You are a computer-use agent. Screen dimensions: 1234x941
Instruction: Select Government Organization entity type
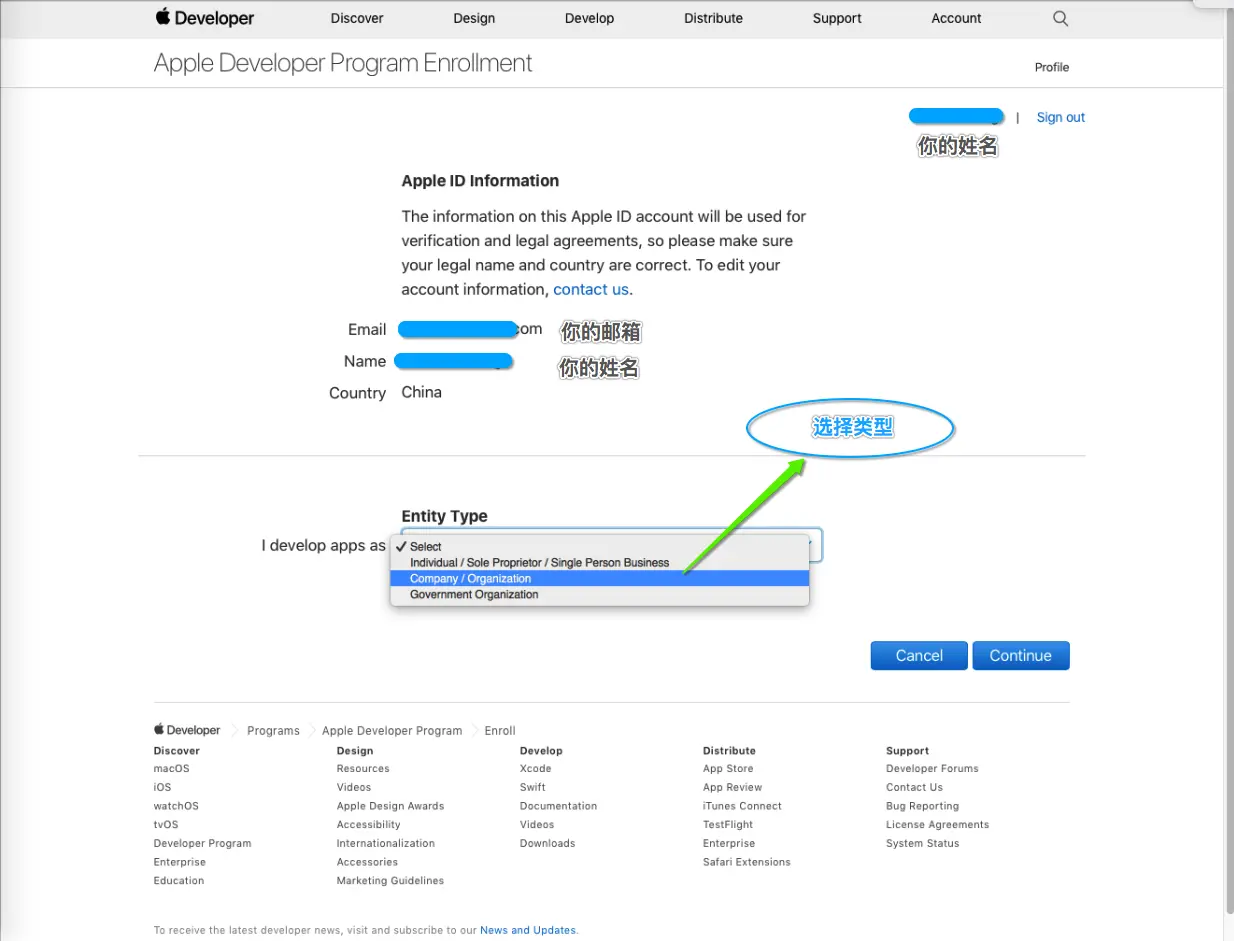pyautogui.click(x=599, y=594)
